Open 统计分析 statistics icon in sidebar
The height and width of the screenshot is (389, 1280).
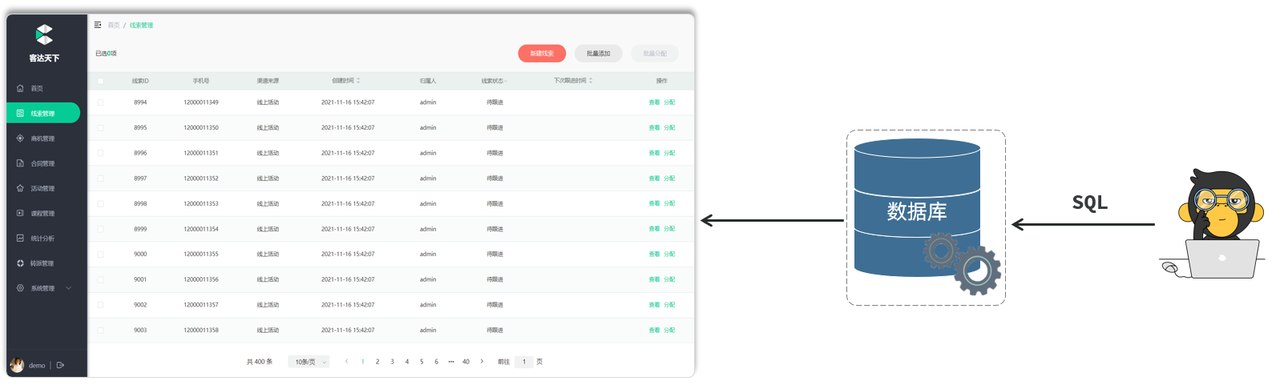click(21, 238)
